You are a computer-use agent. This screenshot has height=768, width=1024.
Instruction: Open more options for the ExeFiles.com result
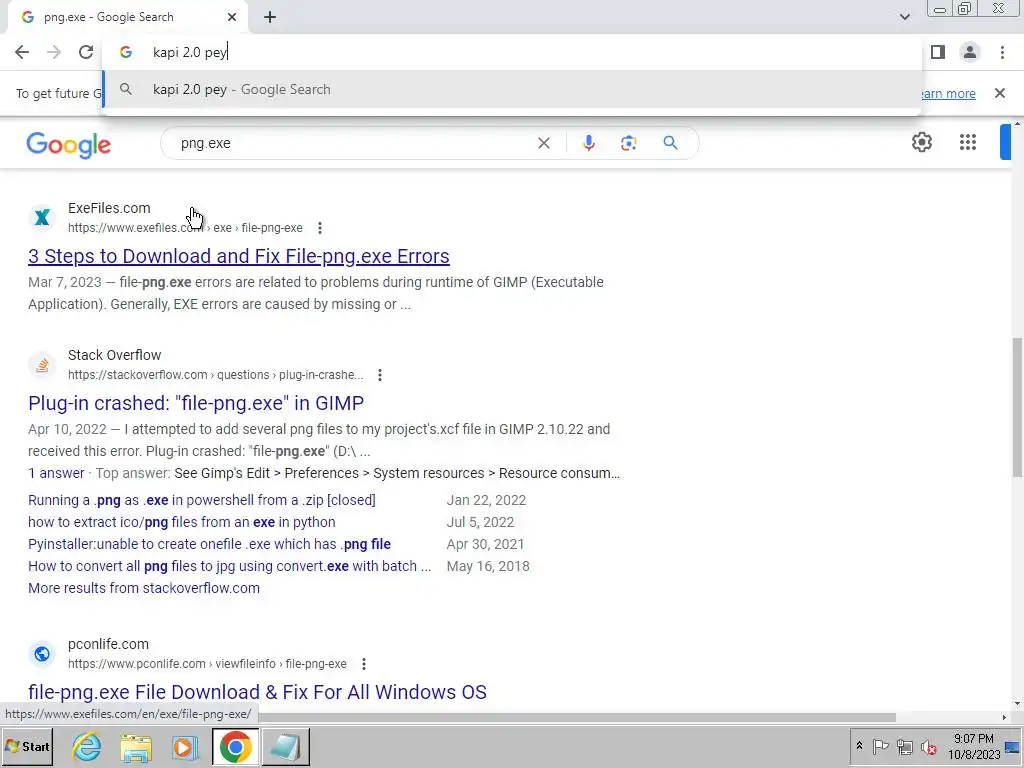319,228
